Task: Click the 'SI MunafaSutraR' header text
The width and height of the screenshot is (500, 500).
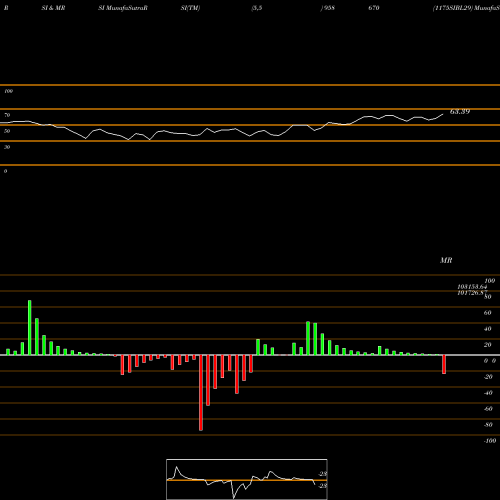Action: pyautogui.click(x=123, y=8)
